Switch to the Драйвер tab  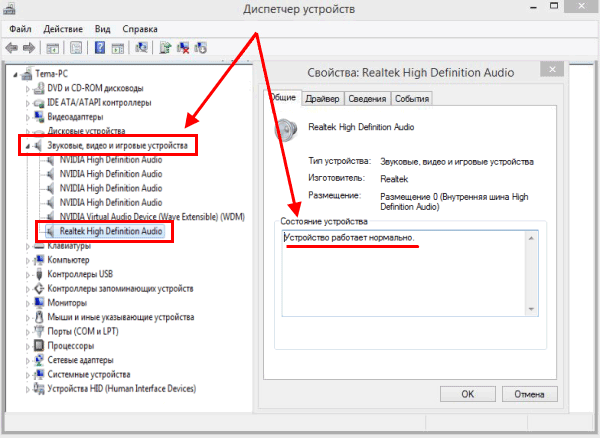tap(325, 99)
